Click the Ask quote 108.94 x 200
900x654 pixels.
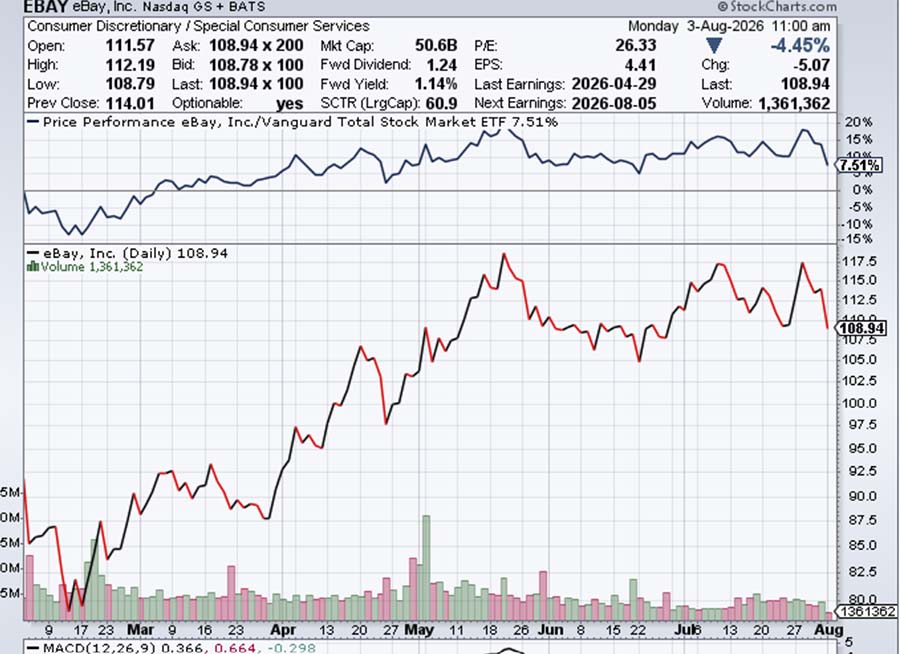pos(256,45)
